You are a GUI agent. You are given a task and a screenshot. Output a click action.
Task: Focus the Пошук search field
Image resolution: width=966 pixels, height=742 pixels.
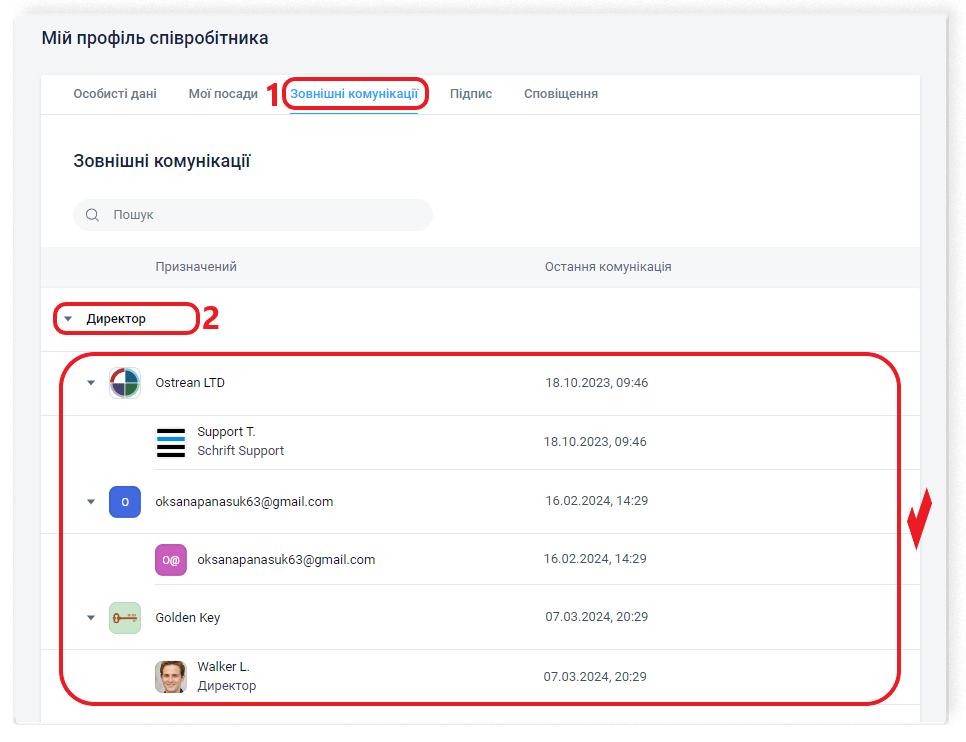coord(260,215)
